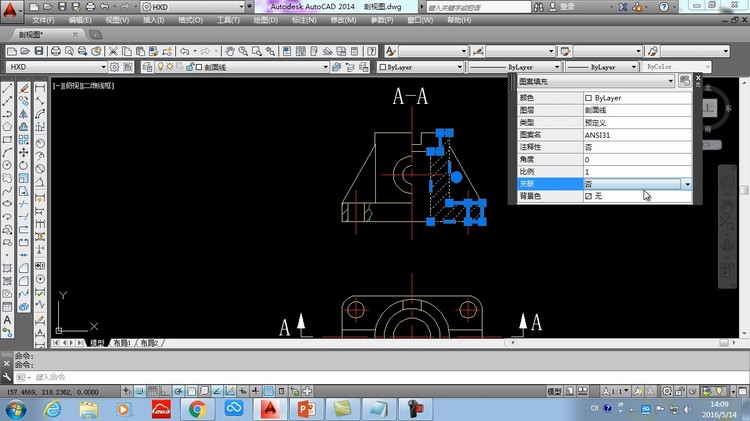Switch to the 布局2 layout tab
The height and width of the screenshot is (421, 750).
pyautogui.click(x=149, y=343)
